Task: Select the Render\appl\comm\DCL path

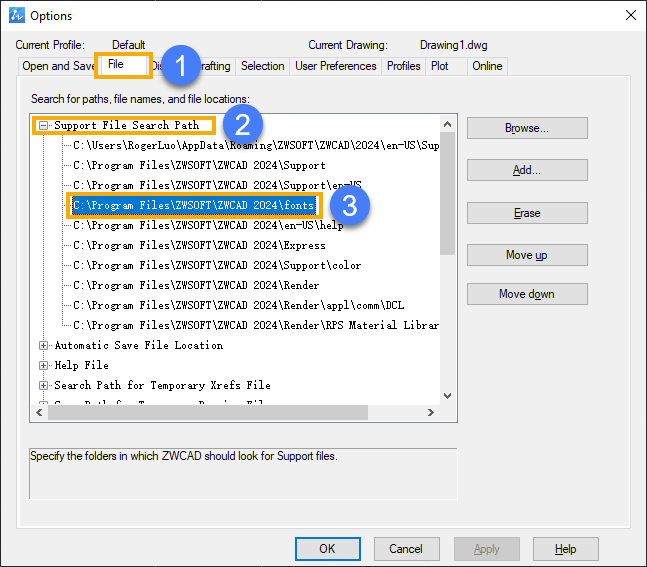Action: [238, 305]
